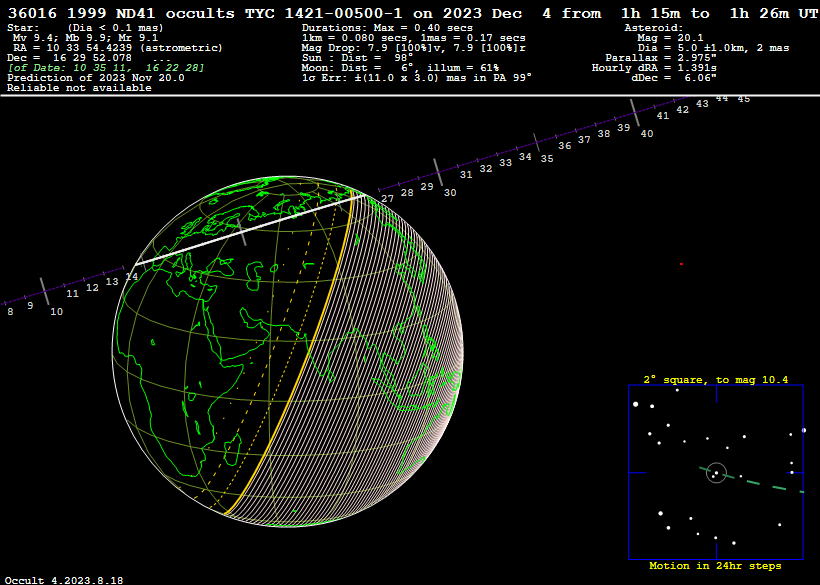Click minute label 29 on the path

pyautogui.click(x=427, y=187)
